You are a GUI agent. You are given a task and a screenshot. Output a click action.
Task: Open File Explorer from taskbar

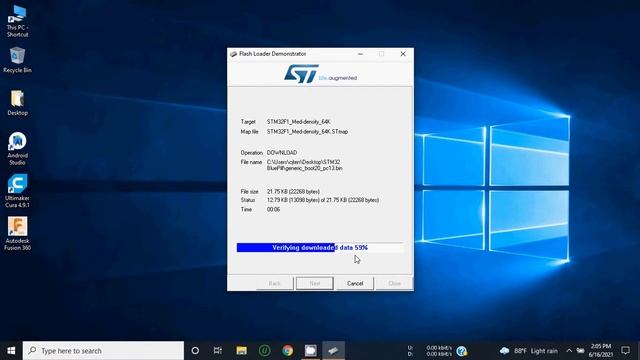241,351
